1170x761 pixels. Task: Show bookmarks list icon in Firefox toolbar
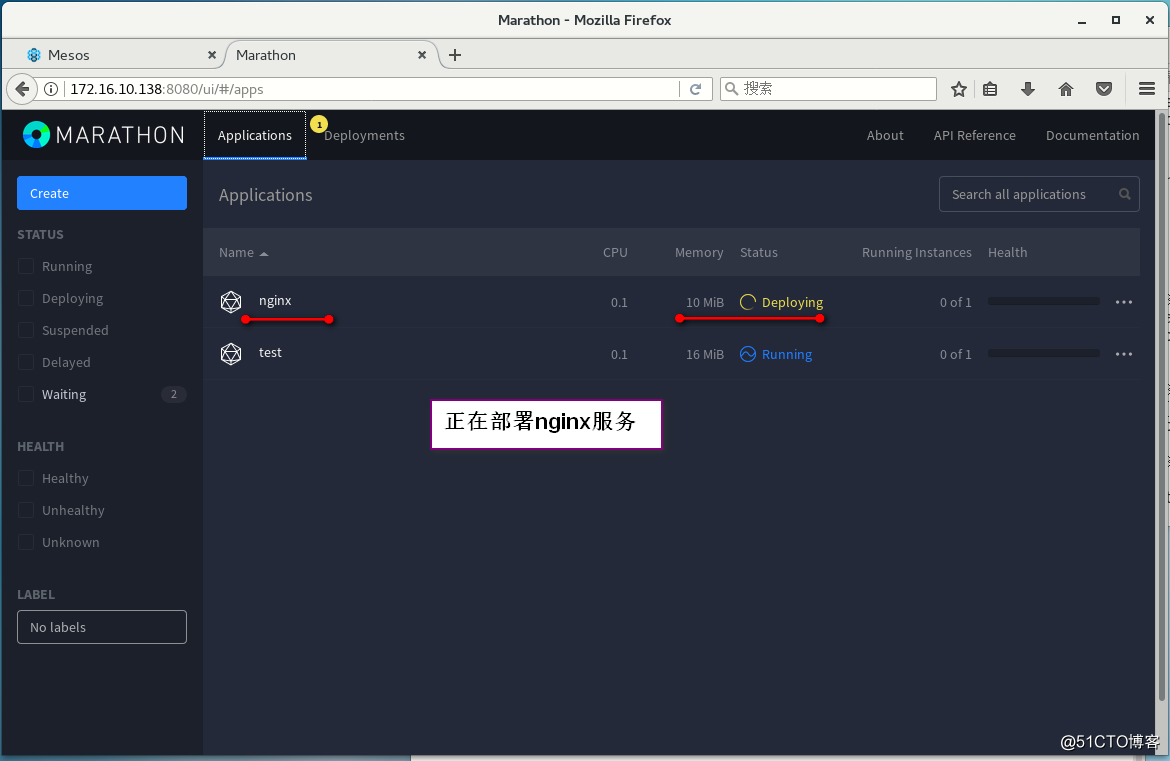990,90
